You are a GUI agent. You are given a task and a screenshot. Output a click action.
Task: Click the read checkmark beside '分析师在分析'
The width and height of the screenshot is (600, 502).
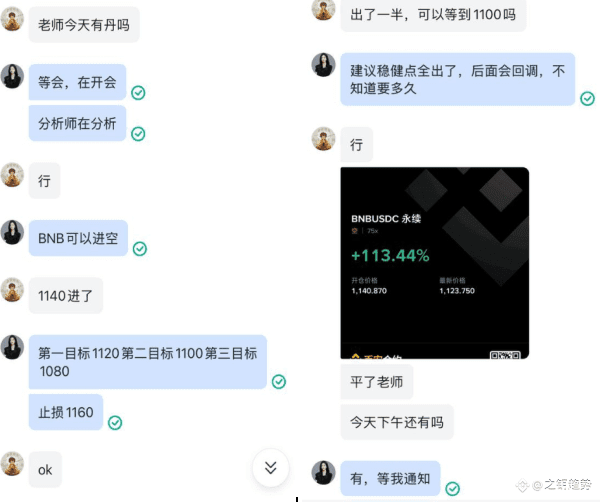138,134
